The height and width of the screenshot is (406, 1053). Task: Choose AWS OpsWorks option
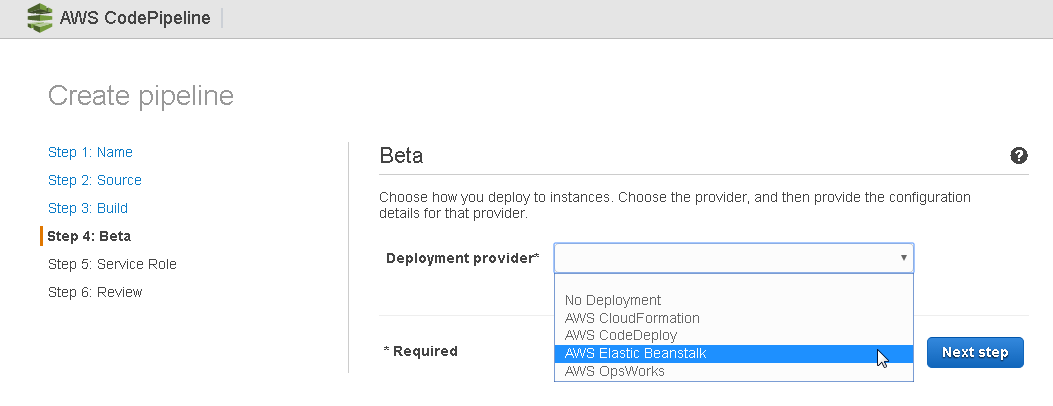(x=733, y=371)
